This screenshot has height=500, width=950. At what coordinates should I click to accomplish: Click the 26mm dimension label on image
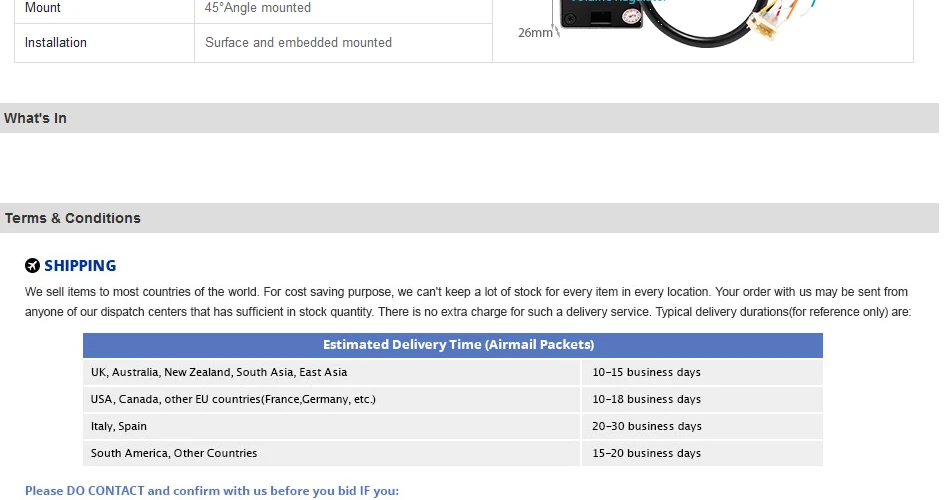[x=535, y=33]
